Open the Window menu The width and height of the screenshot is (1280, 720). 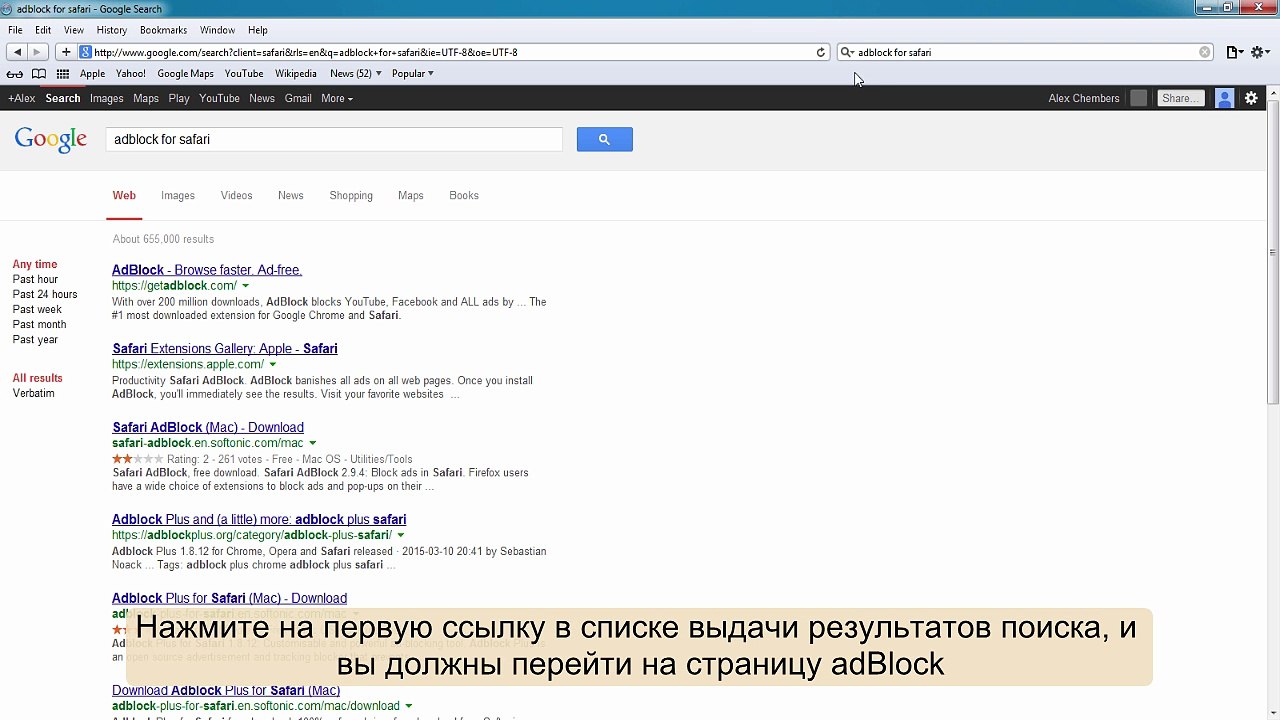(217, 30)
